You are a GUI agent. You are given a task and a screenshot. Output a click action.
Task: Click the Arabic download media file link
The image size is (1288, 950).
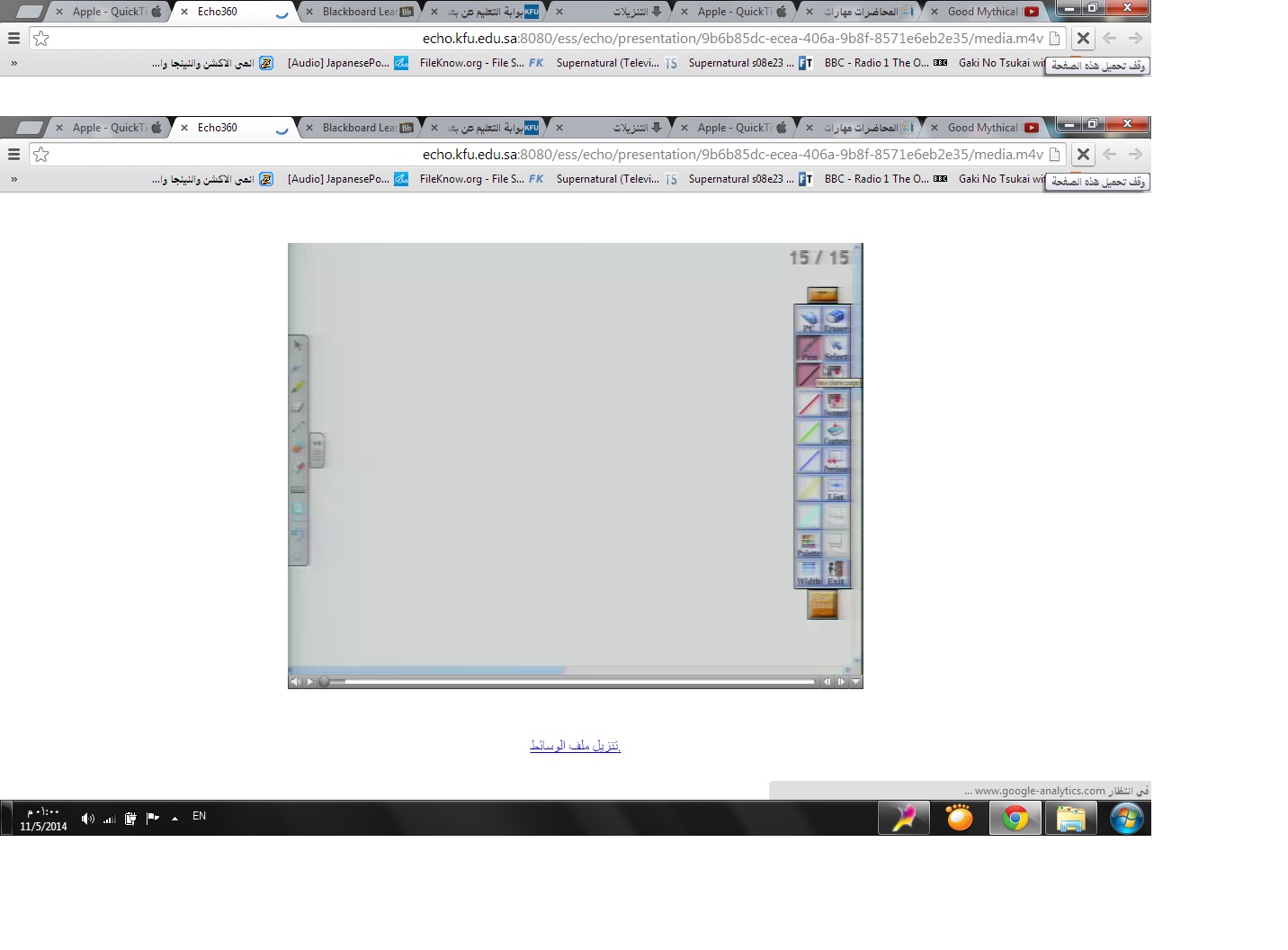575,746
